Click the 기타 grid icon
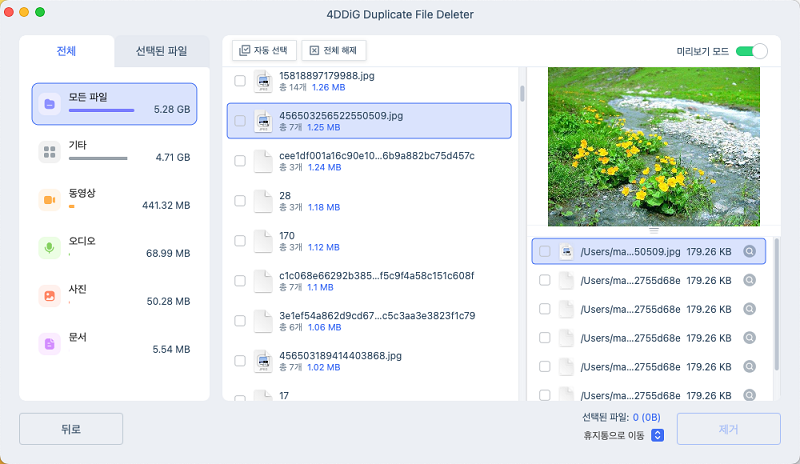 49,152
